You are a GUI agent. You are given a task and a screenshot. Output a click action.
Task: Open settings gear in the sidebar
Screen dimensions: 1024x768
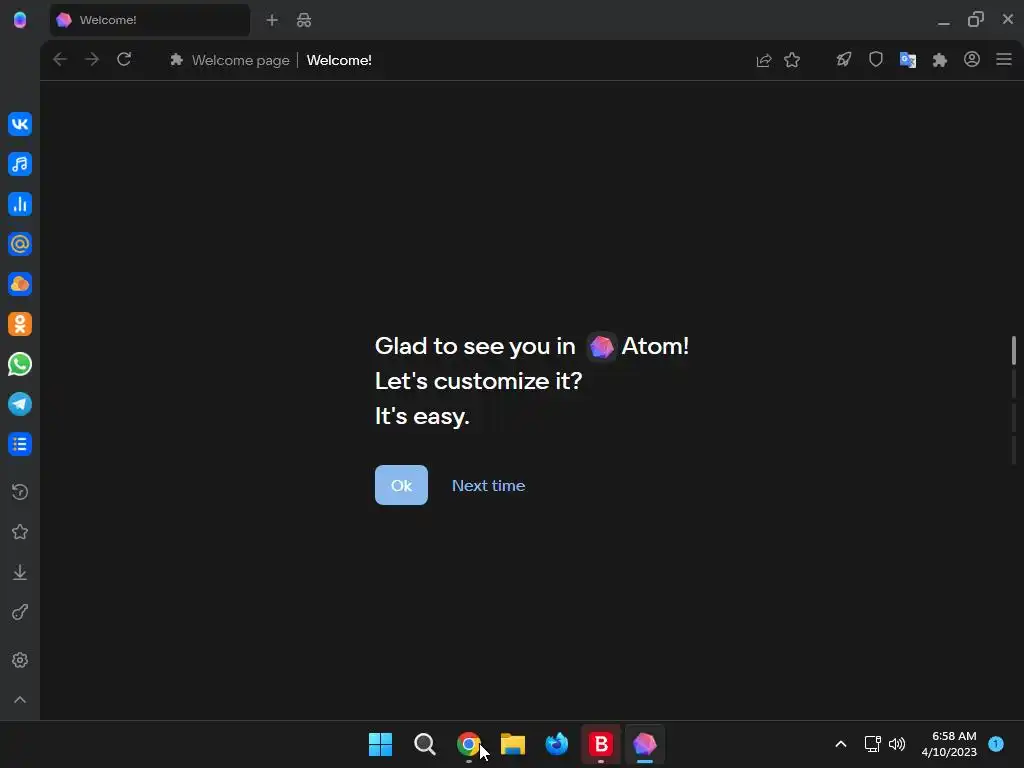tap(20, 660)
